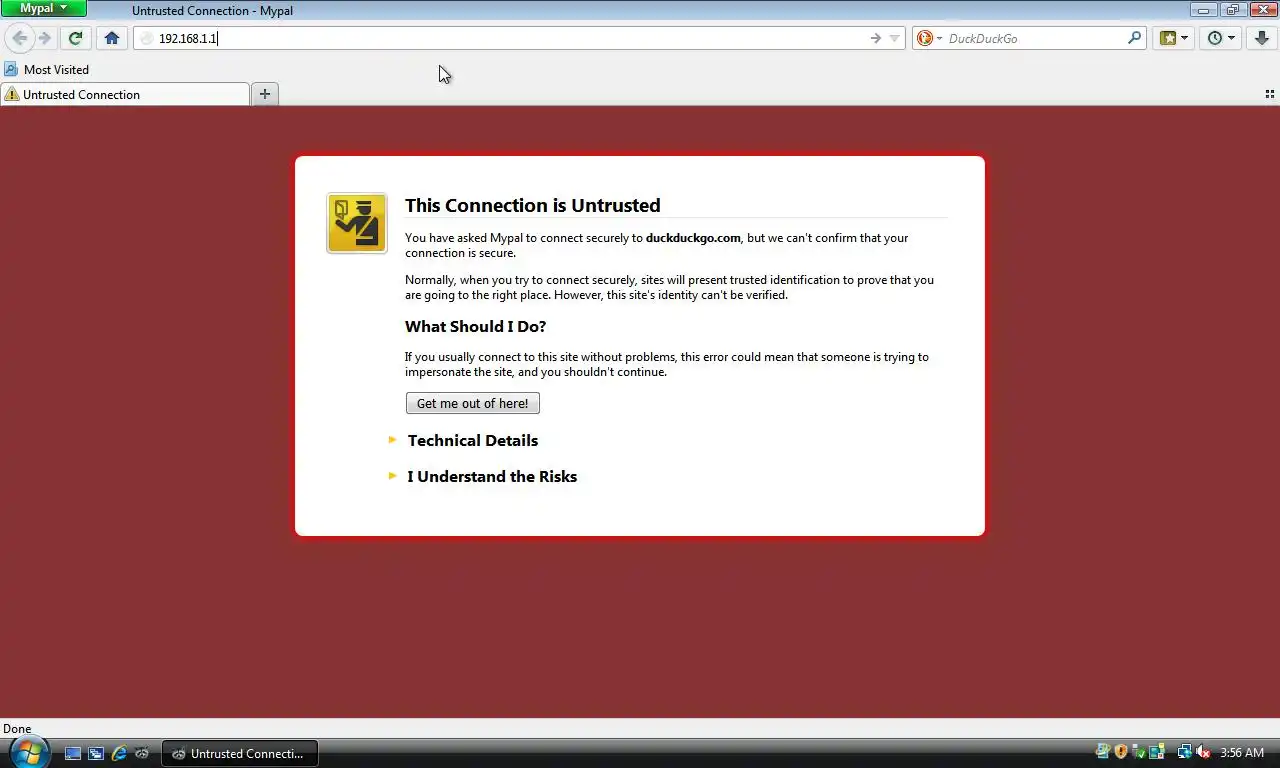Open the Windows Start orb
1280x768 pixels.
click(28, 752)
